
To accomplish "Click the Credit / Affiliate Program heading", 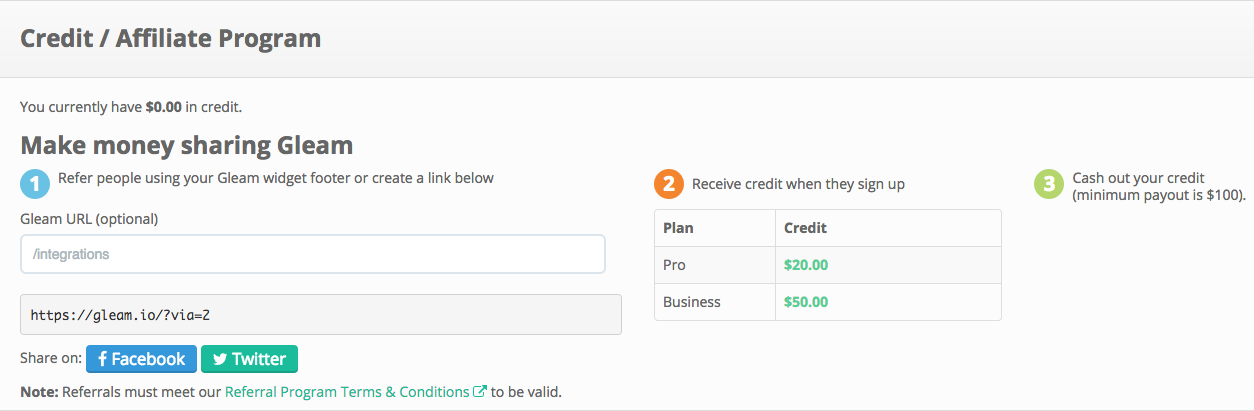I will pyautogui.click(x=170, y=39).
